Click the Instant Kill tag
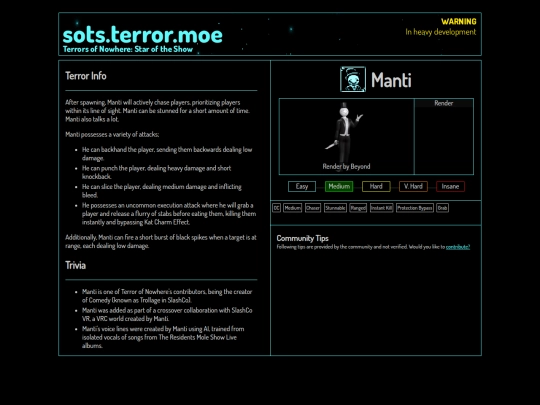 [382, 208]
